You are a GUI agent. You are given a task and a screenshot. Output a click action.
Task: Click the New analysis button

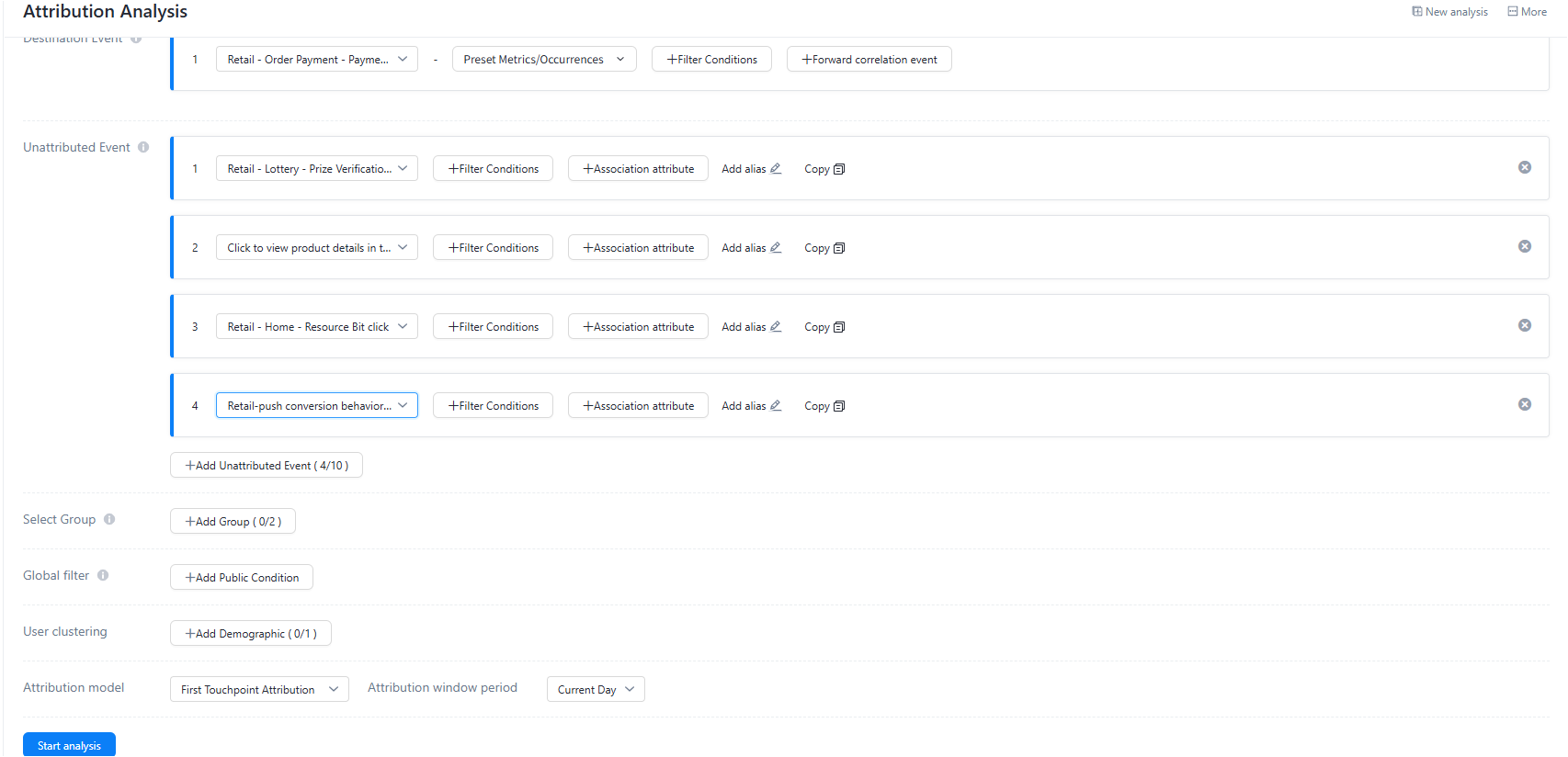tap(1449, 12)
